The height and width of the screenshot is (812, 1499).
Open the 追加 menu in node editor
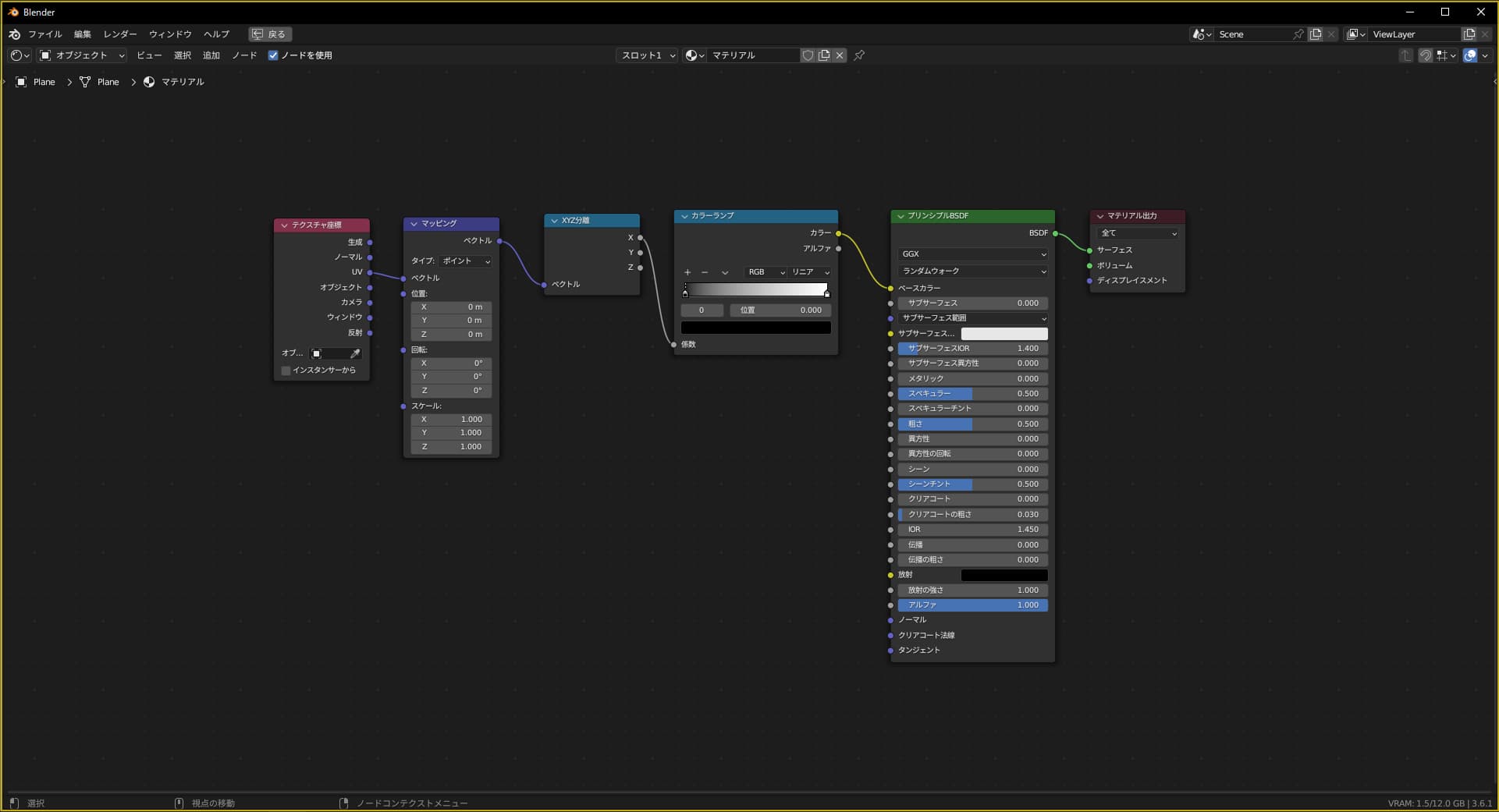(211, 55)
